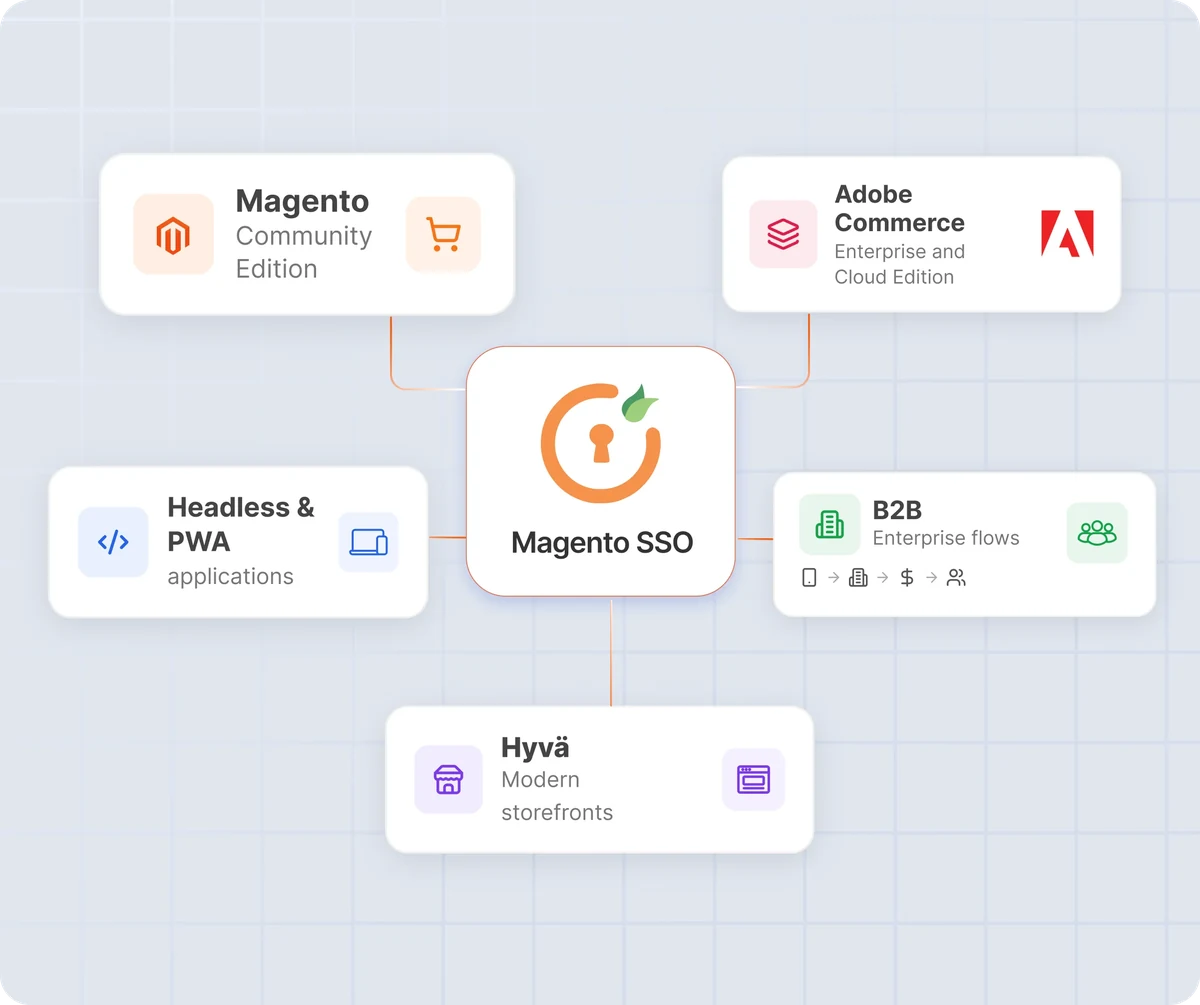Click the "Modern storefronts" text

pyautogui.click(x=557, y=796)
